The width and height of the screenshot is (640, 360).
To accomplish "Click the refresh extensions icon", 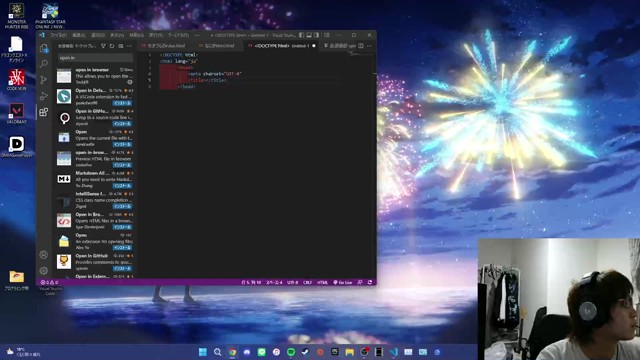I will click(x=112, y=46).
